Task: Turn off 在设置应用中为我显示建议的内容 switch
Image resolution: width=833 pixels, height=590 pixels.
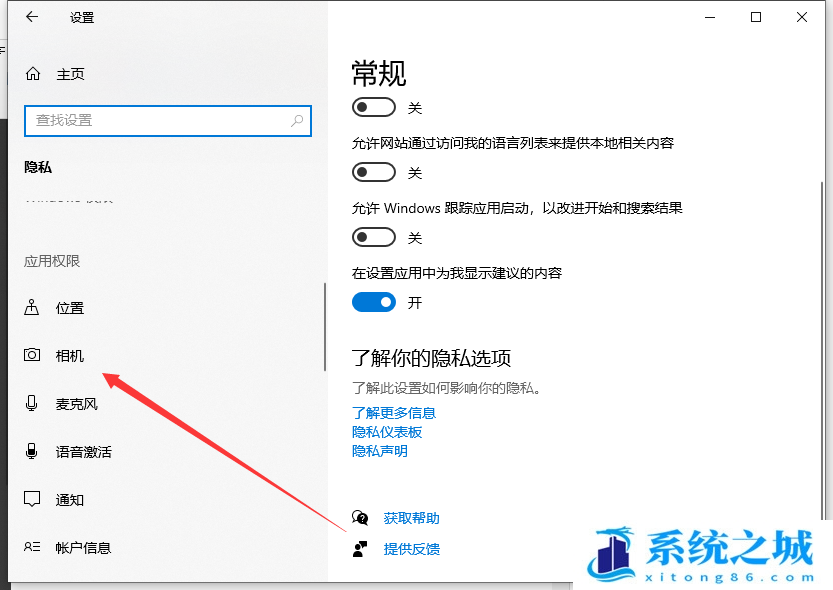Action: (373, 302)
